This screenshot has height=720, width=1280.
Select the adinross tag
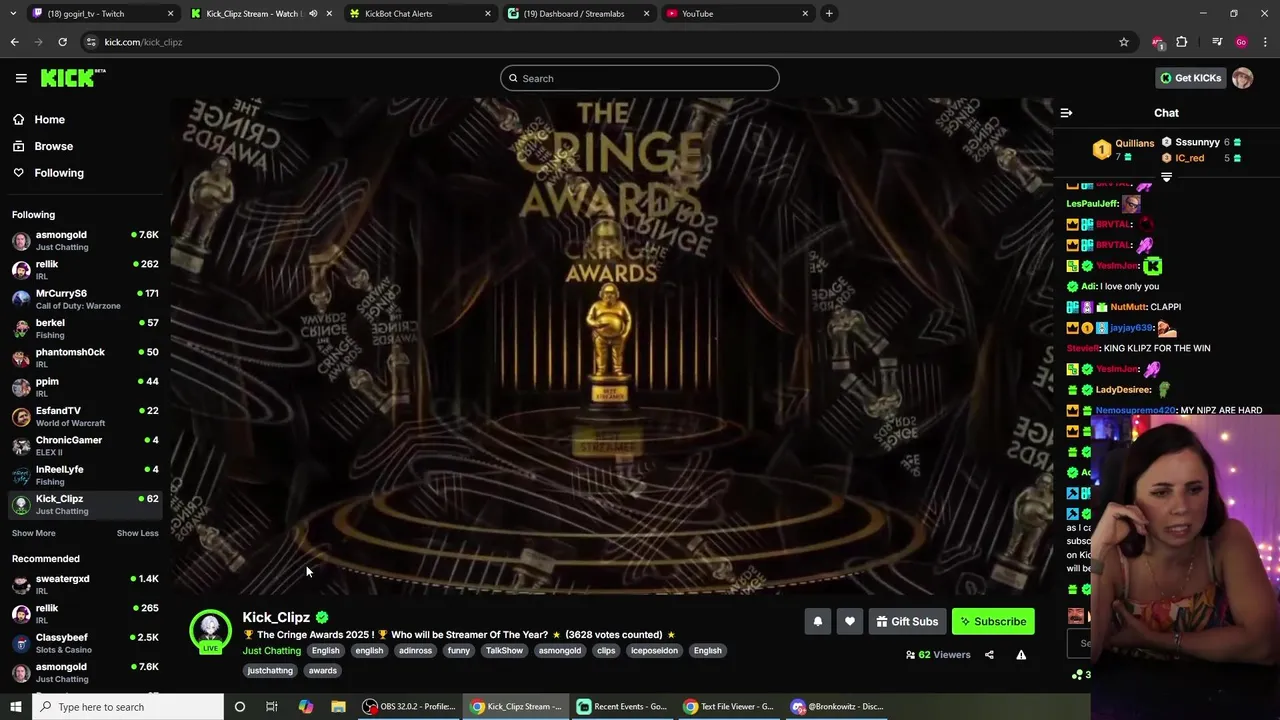tap(415, 651)
